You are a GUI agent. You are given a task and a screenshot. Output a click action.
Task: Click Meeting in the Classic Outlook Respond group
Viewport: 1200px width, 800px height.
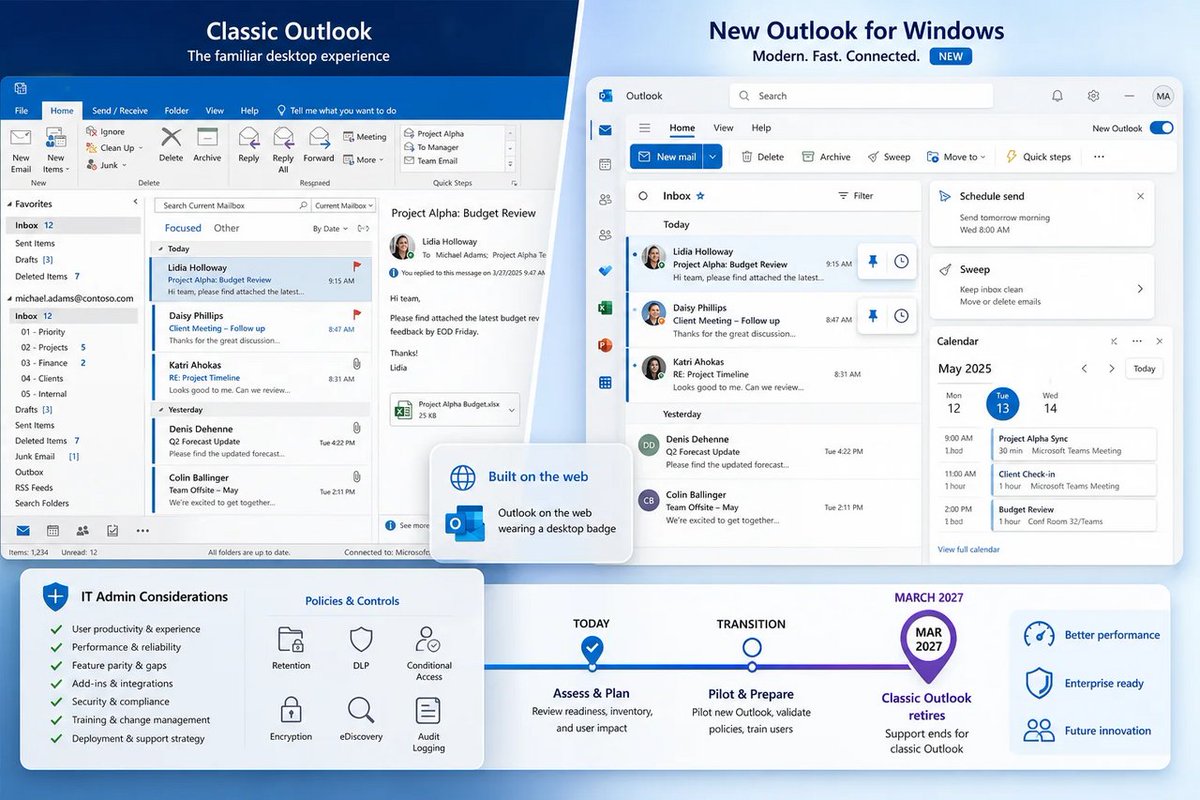pos(364,137)
